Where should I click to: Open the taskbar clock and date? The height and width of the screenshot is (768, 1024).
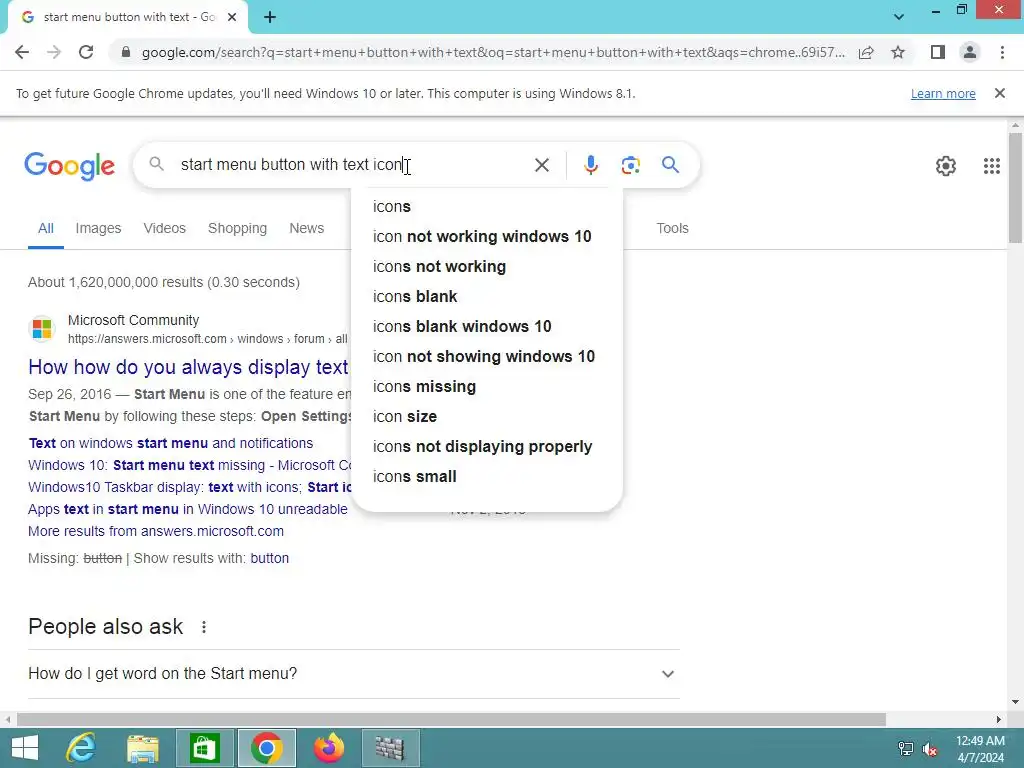[x=980, y=749]
